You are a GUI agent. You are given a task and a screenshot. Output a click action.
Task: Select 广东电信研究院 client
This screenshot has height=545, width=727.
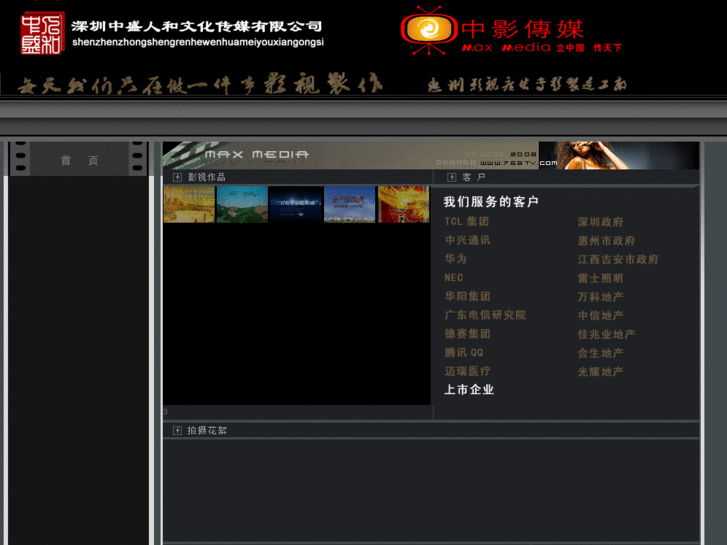pyautogui.click(x=485, y=315)
